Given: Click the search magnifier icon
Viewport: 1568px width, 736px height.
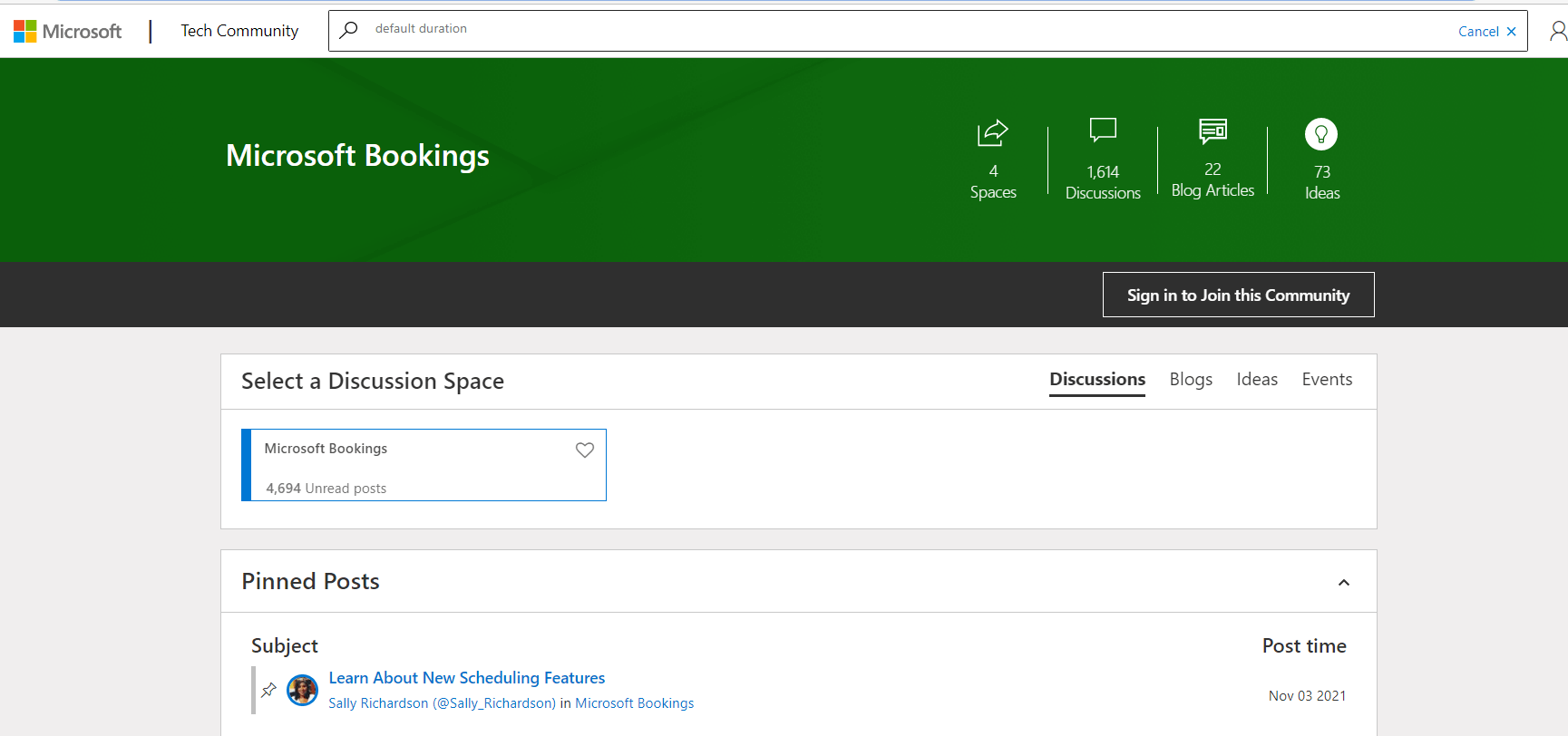Looking at the screenshot, I should [348, 30].
